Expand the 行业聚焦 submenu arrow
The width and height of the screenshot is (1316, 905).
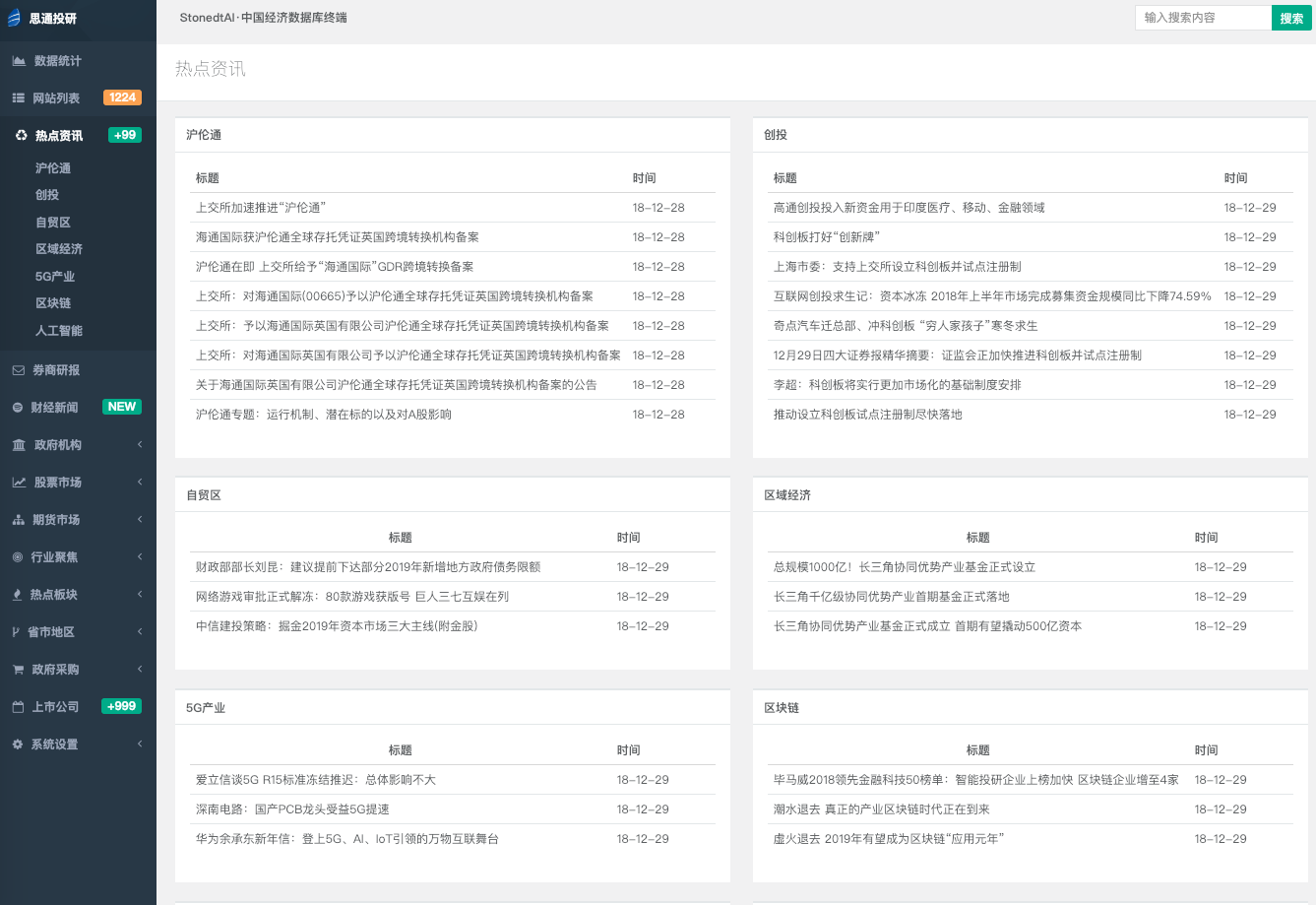pos(140,557)
